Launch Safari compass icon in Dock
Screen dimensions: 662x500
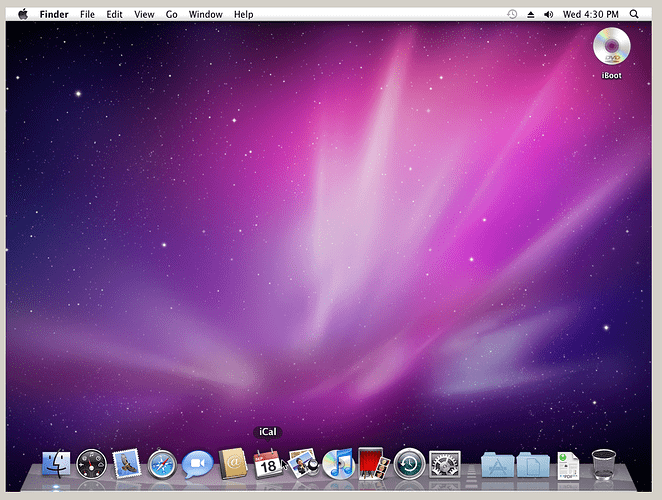click(x=162, y=464)
